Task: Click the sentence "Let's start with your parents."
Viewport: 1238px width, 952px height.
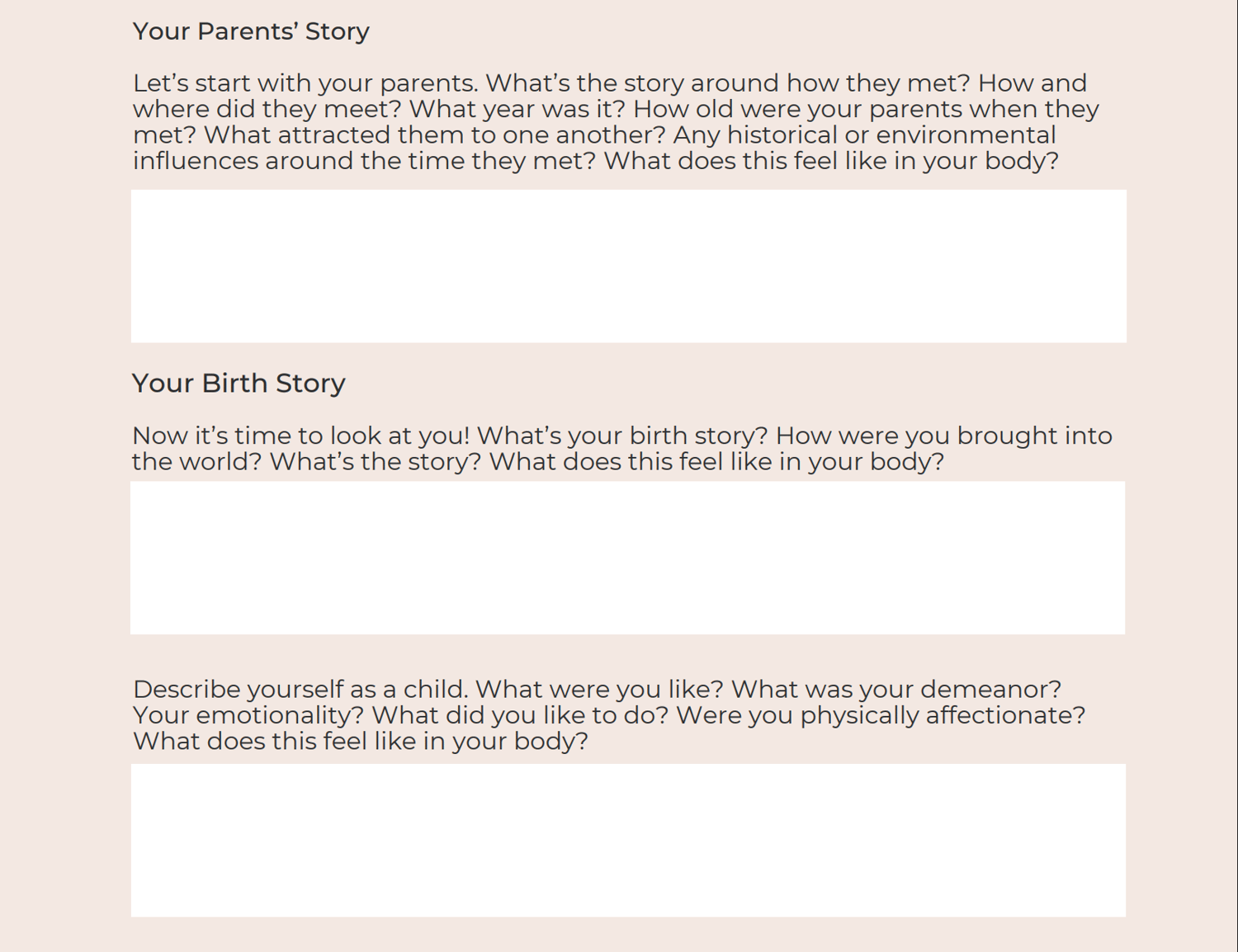Action: pyautogui.click(x=305, y=83)
